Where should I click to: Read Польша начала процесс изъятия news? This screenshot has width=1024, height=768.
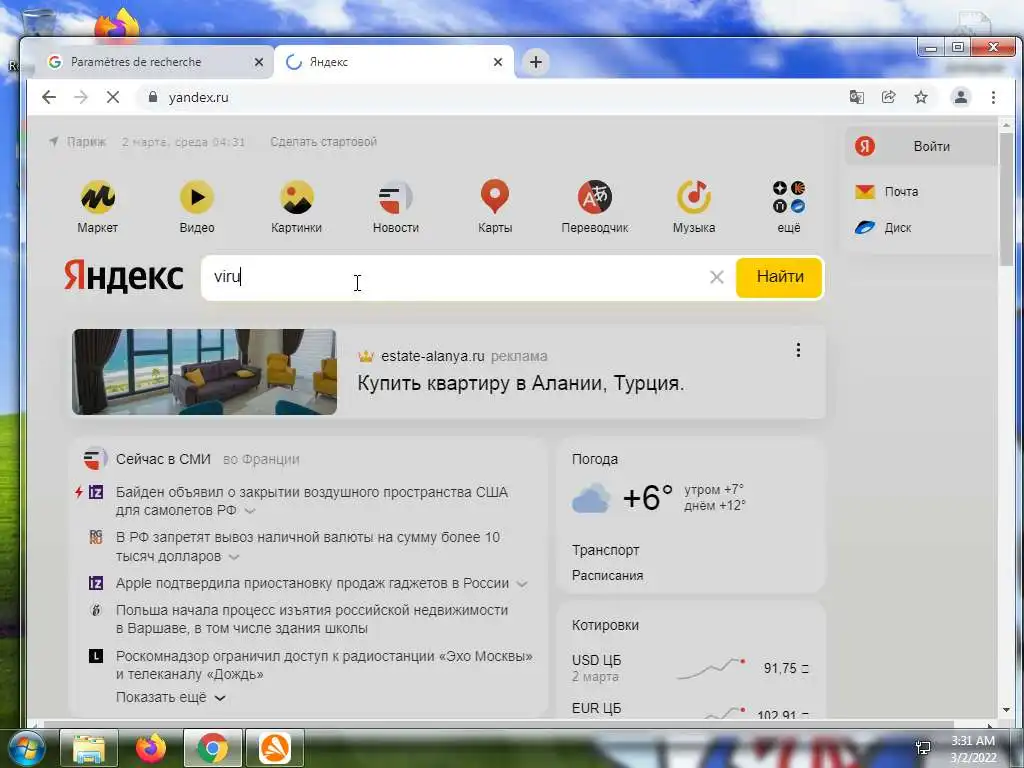tap(312, 619)
